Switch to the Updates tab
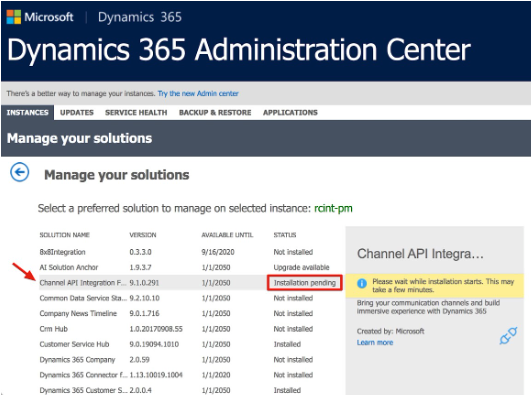The height and width of the screenshot is (398, 531). 77,112
